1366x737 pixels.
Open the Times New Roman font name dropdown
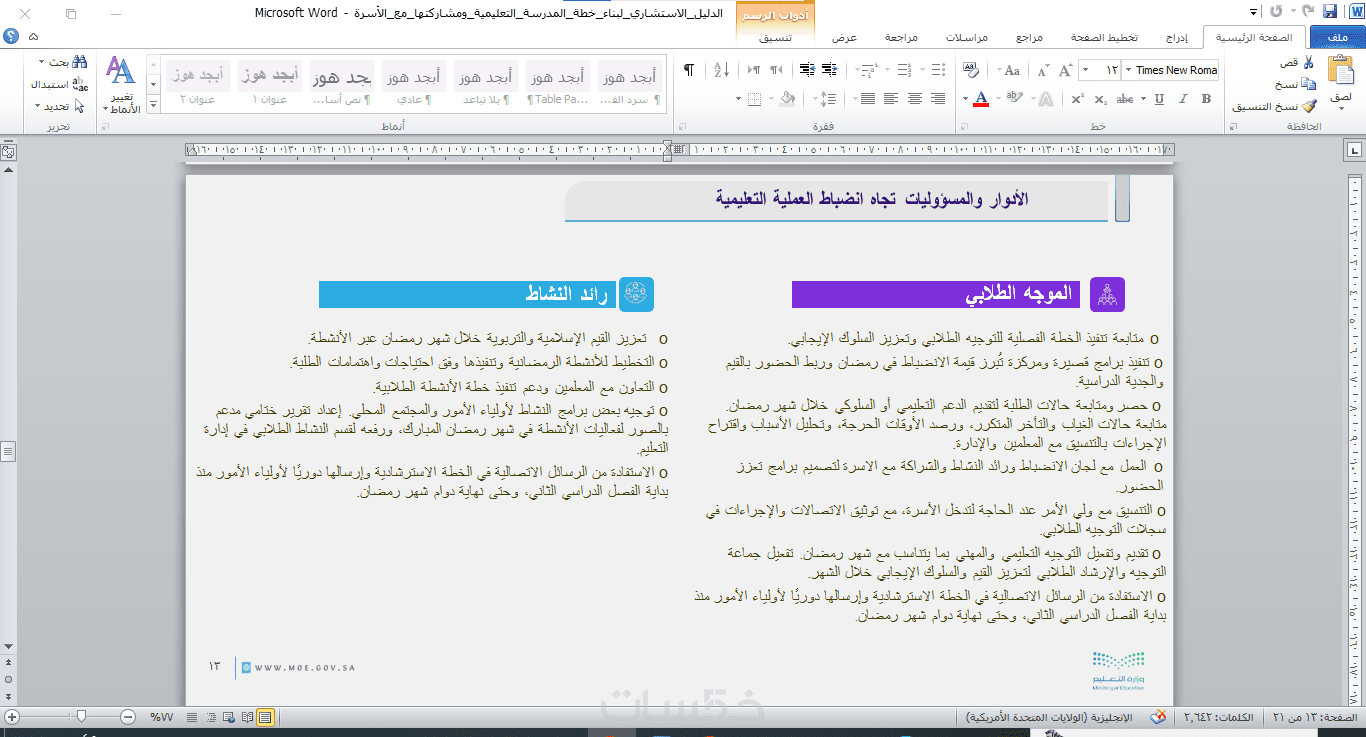pos(1129,70)
